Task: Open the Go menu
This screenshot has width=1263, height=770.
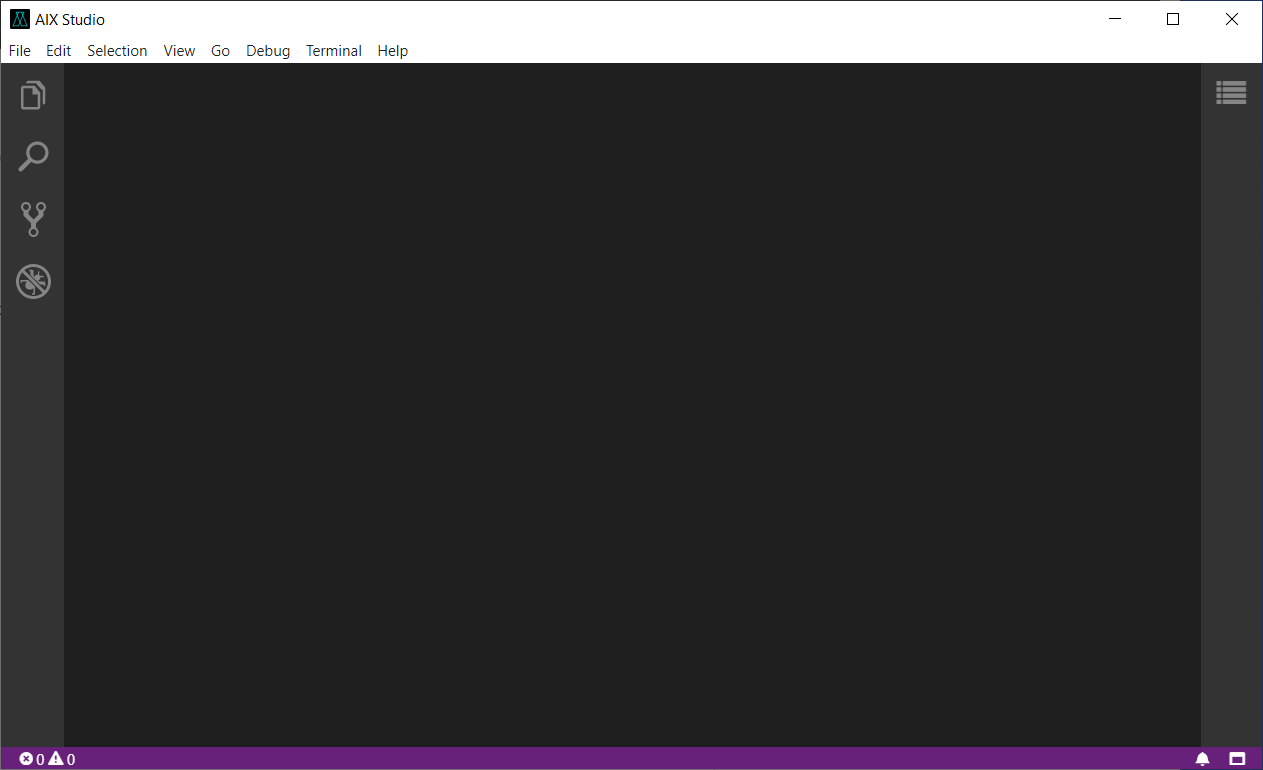Action: coord(221,51)
